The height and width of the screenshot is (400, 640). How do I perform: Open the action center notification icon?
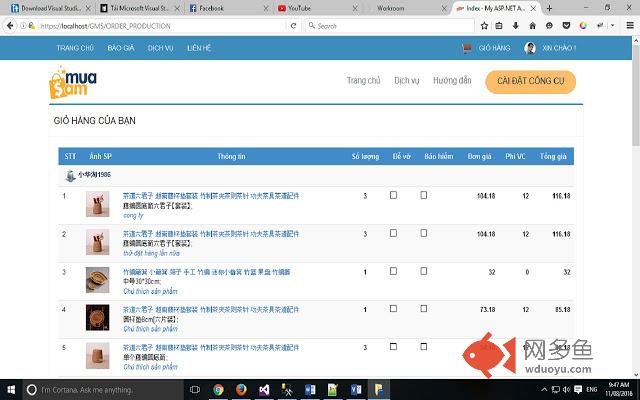pos(578,389)
